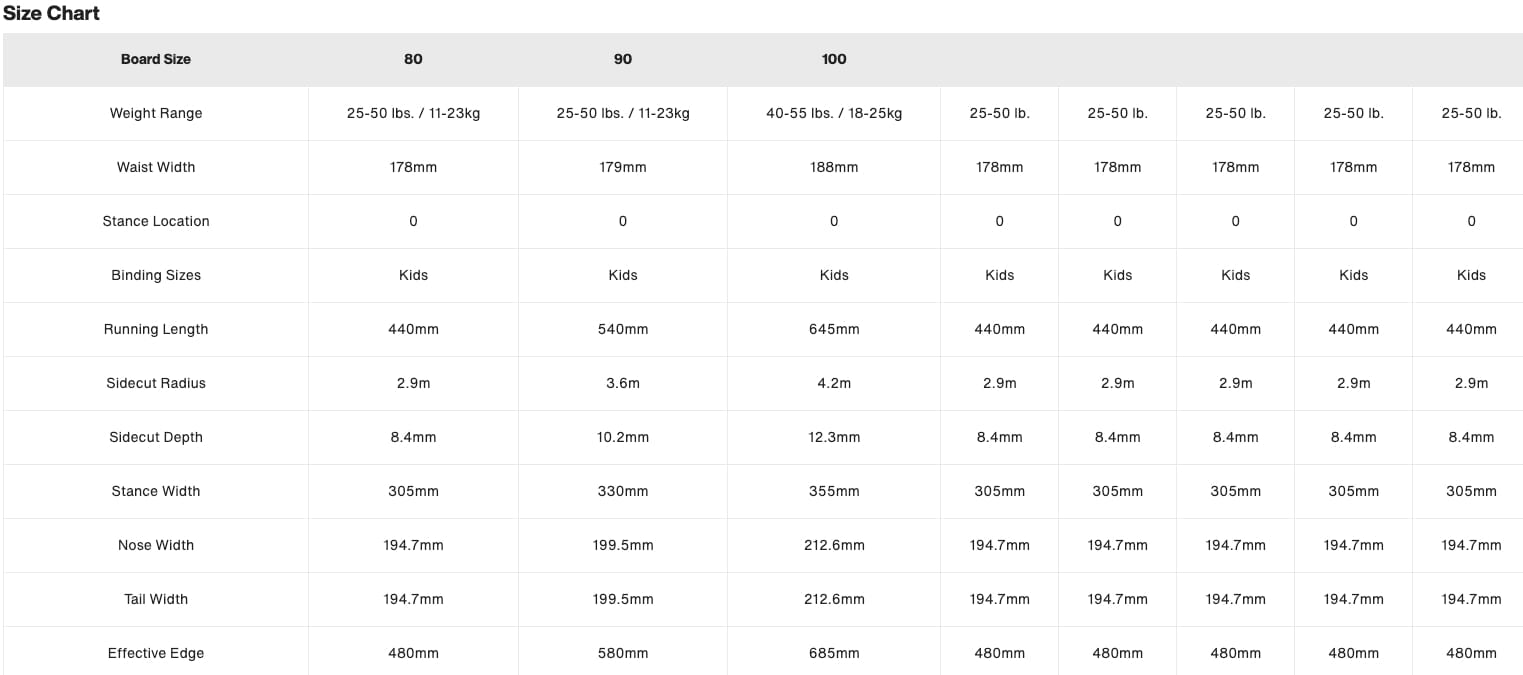Screen dimensions: 1523x675
Task: Click the Waist Width row label
Action: [156, 167]
